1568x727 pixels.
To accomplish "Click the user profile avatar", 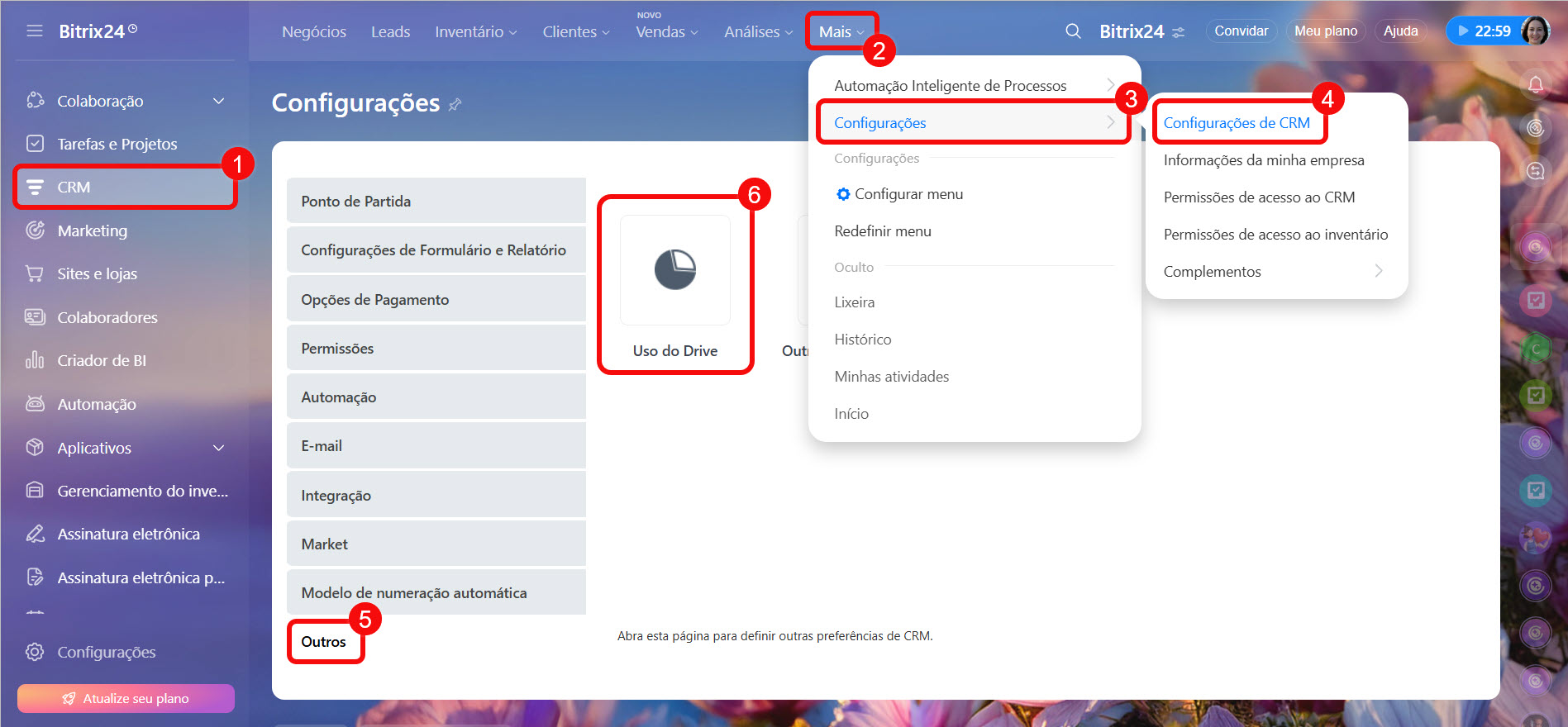I will click(x=1535, y=31).
